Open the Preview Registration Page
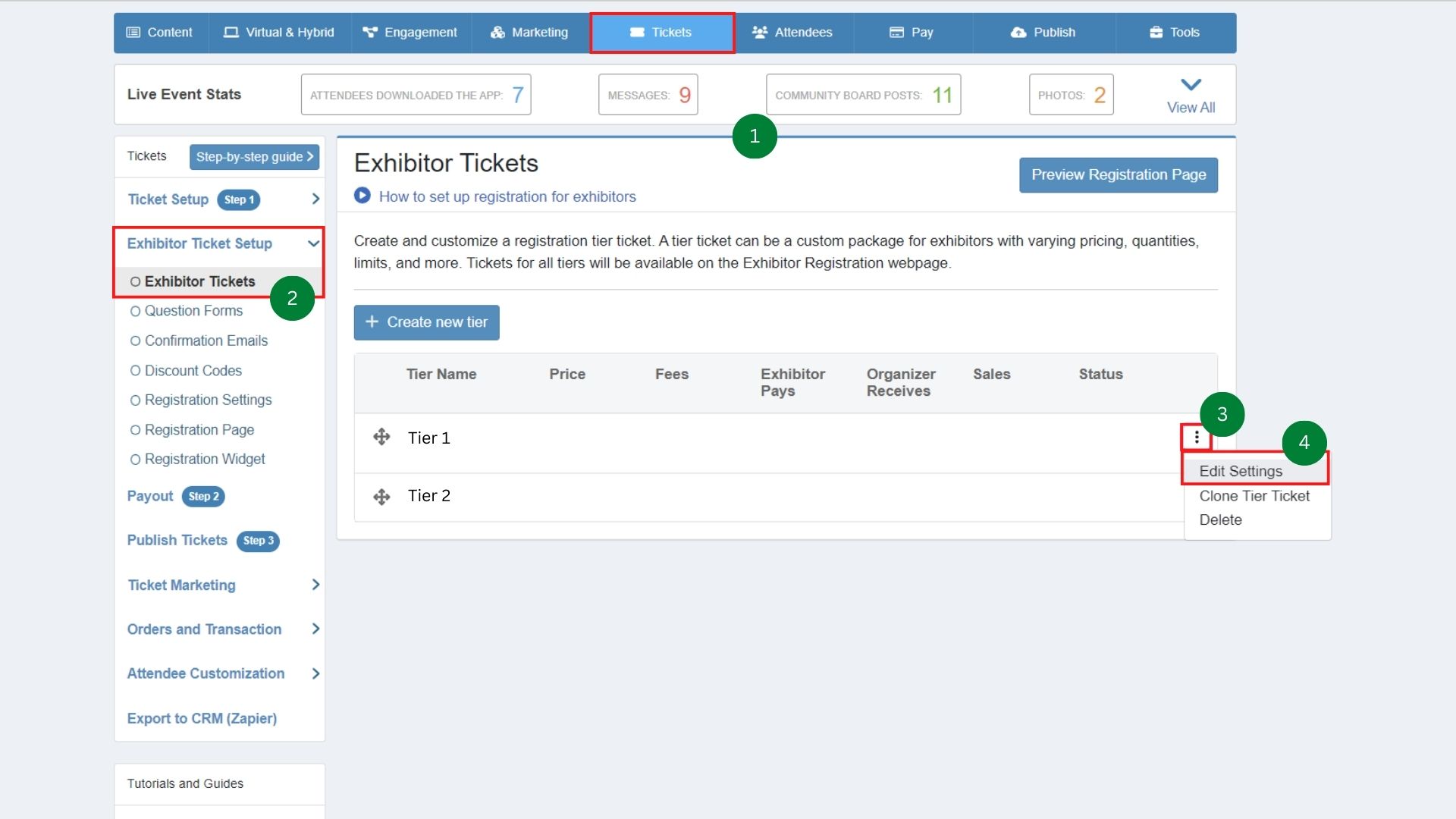 1118,174
